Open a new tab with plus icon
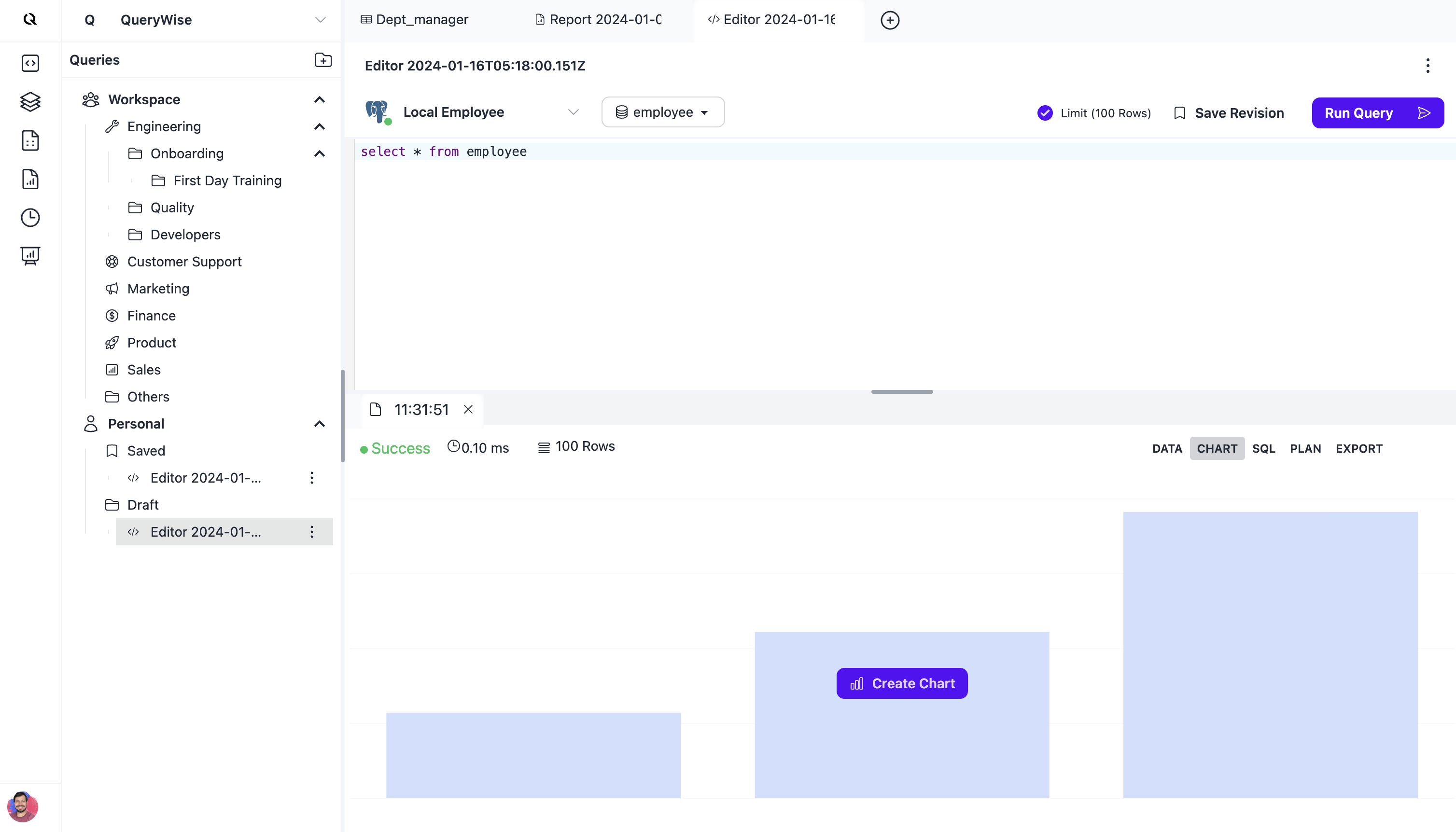Image resolution: width=1456 pixels, height=832 pixels. [x=890, y=20]
